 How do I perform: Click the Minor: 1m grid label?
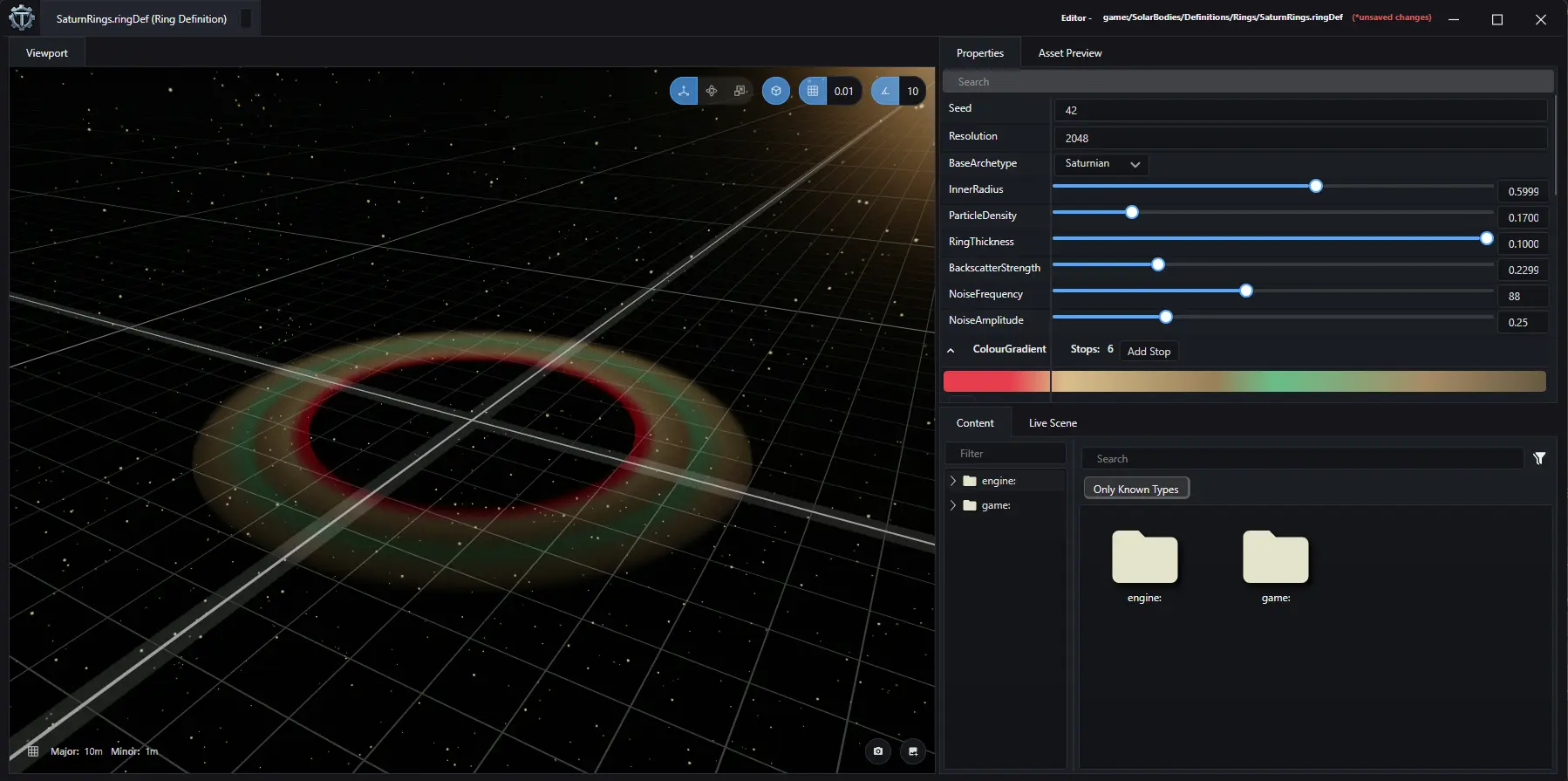pos(134,751)
